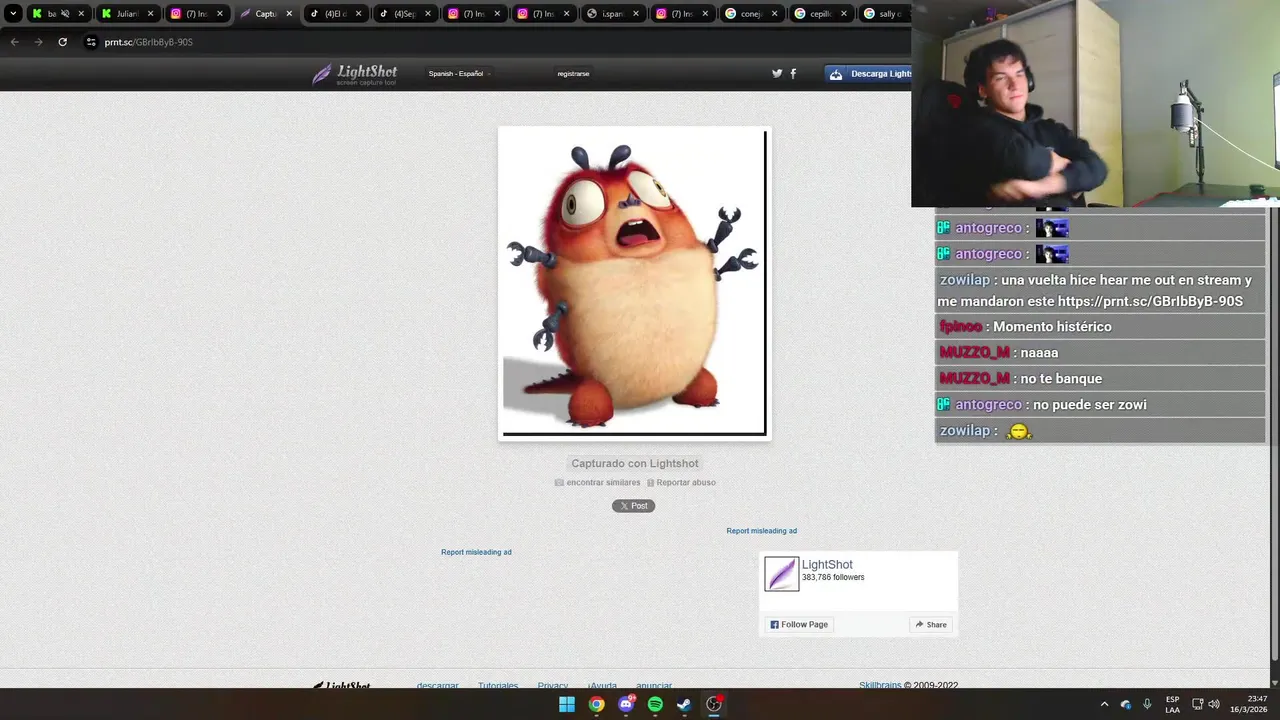
Task: Expand hidden system tray icons chevron
Action: point(1104,704)
